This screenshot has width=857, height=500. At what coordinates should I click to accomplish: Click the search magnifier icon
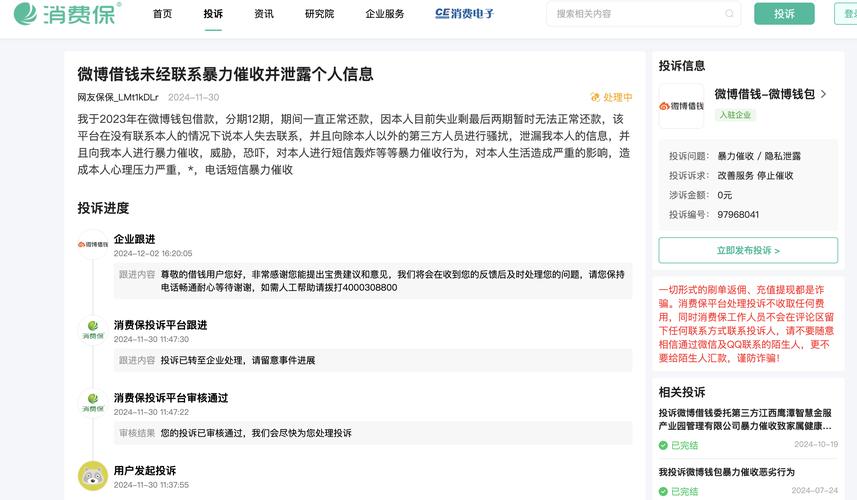click(x=729, y=14)
